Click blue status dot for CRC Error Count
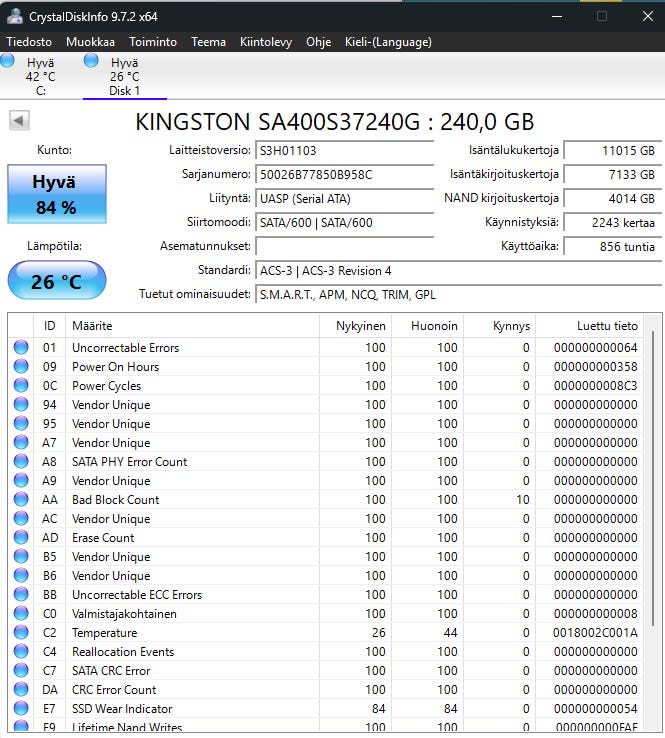This screenshot has width=665, height=738. tap(21, 690)
